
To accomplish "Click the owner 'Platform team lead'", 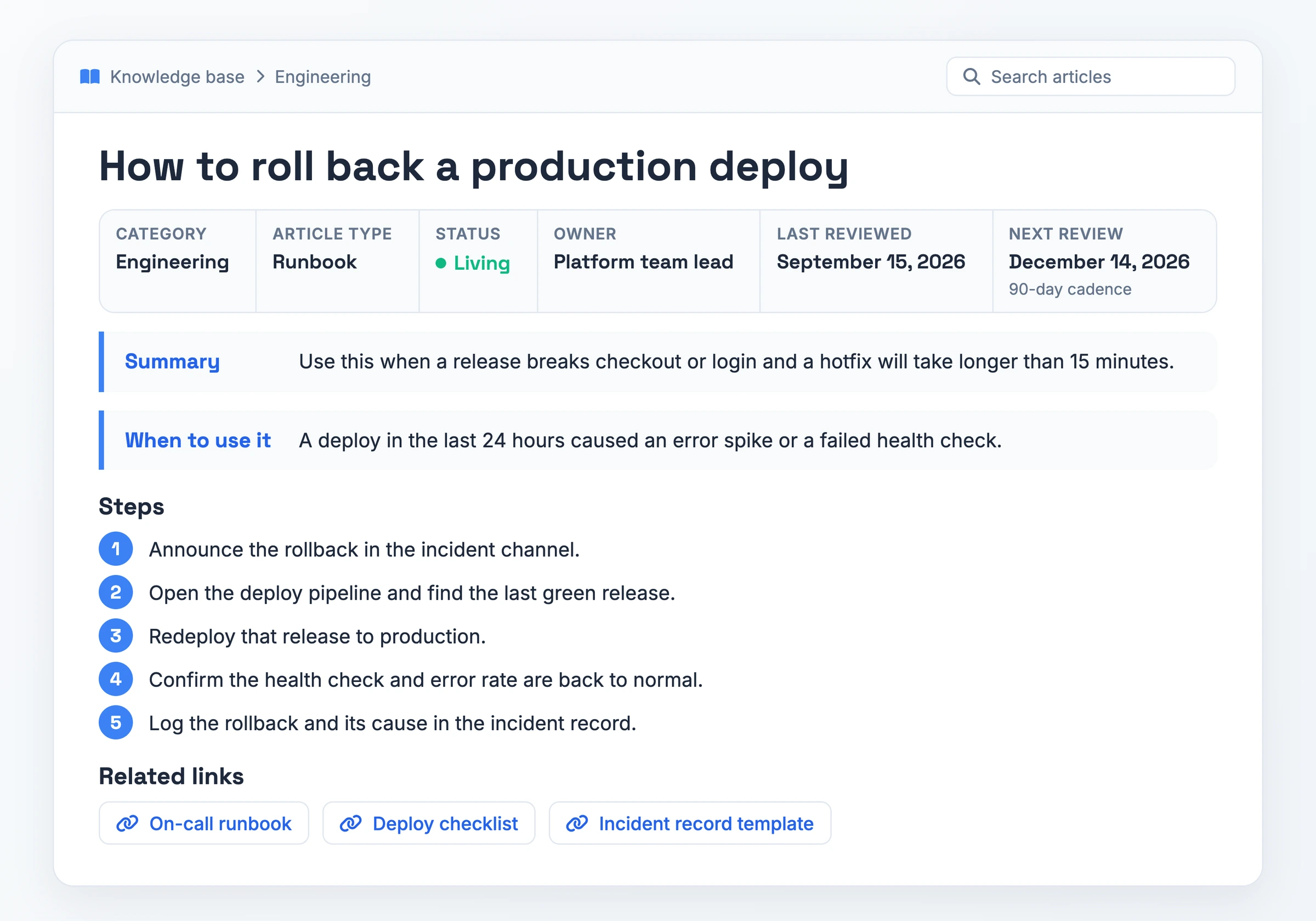I will pos(644,262).
